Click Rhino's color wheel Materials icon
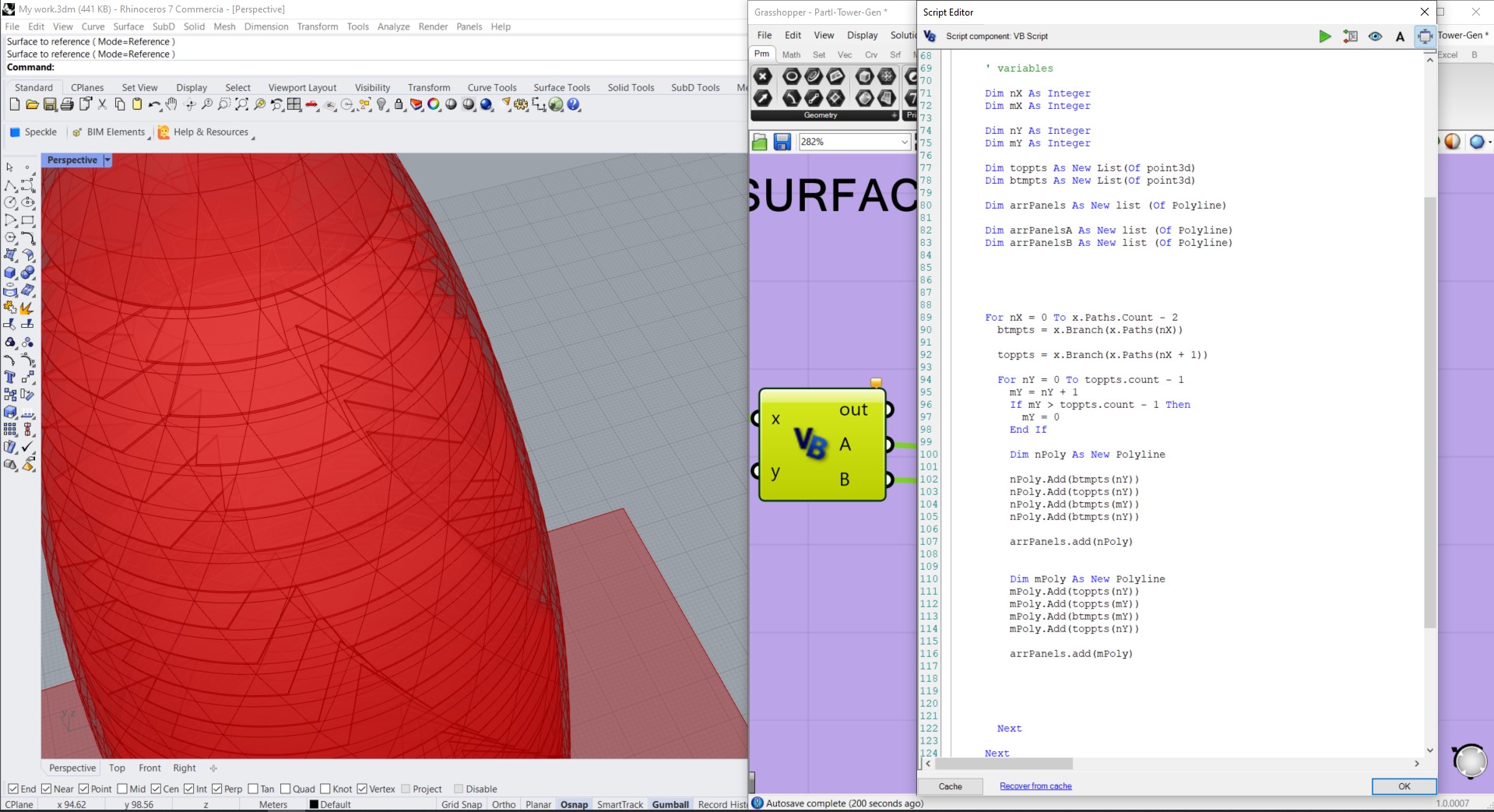 [x=434, y=104]
